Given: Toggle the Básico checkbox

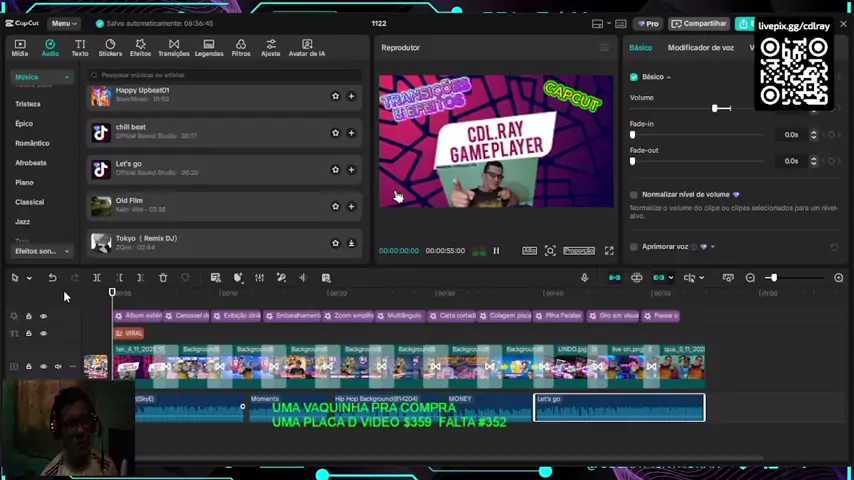Looking at the screenshot, I should coord(634,77).
